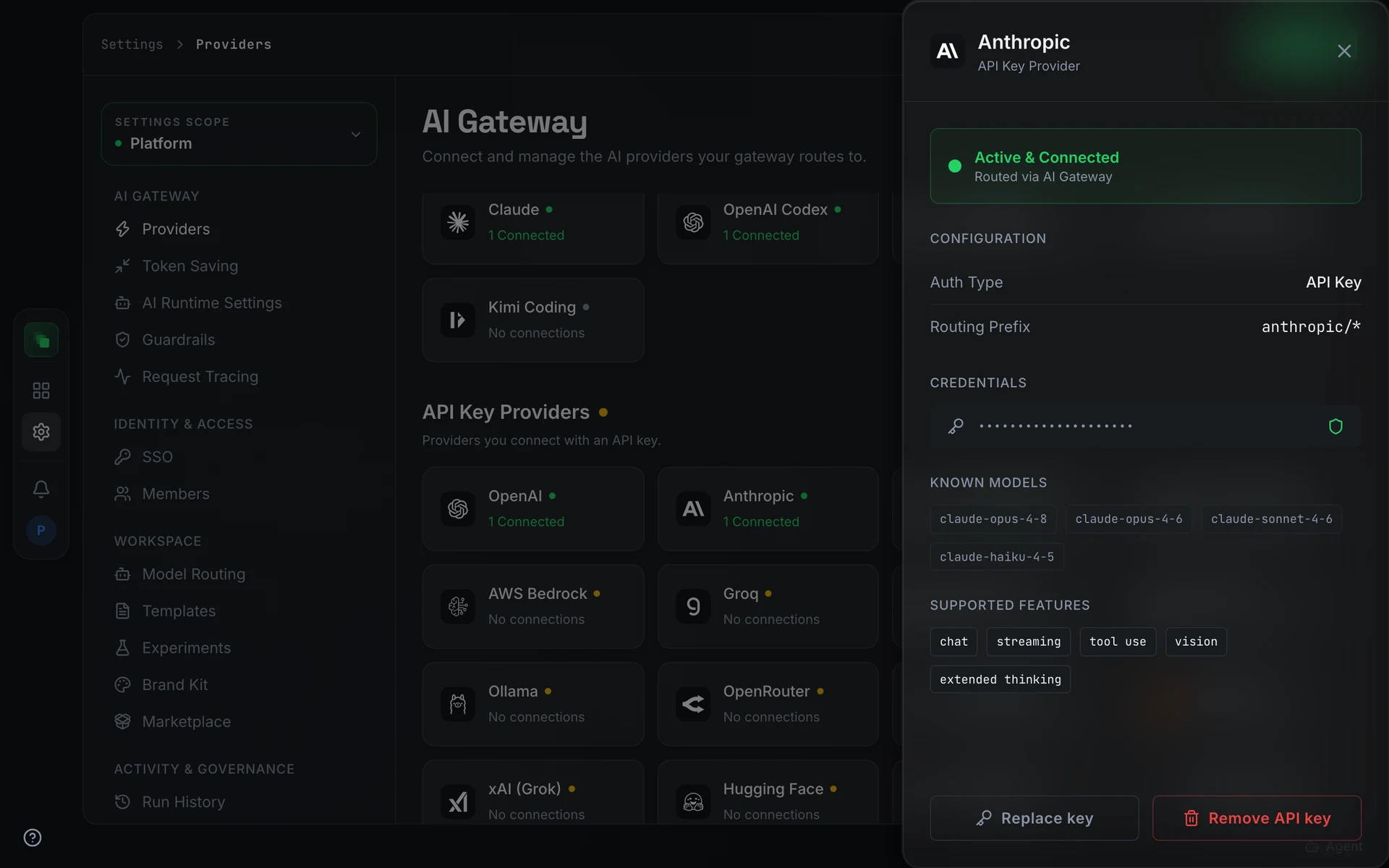Select the claude-haiku-4-5 model chip

[996, 557]
